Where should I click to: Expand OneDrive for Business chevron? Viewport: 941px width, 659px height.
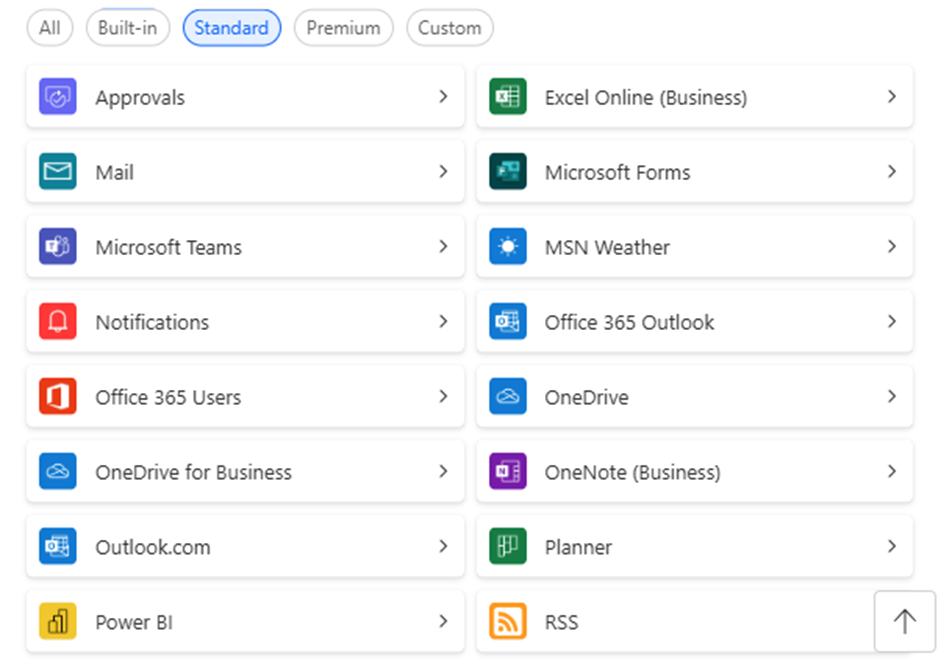[443, 472]
